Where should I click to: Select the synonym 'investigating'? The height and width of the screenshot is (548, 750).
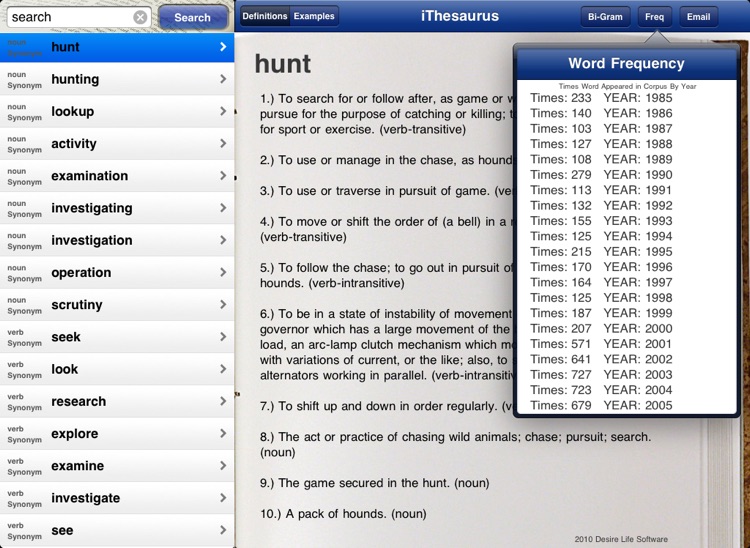tap(117, 208)
